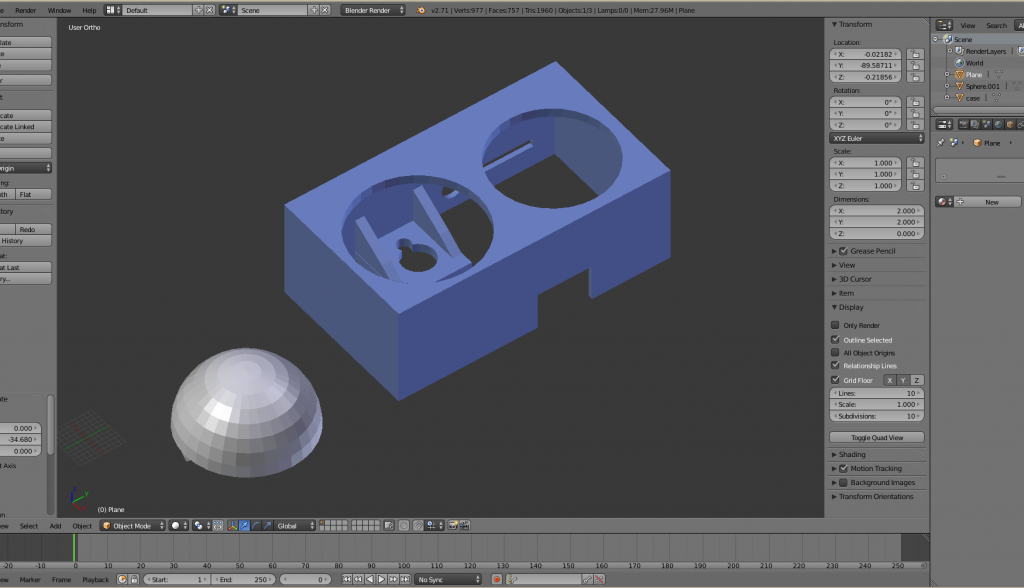The image size is (1024, 588).
Task: Select the scale manipulator icon
Action: [266, 526]
